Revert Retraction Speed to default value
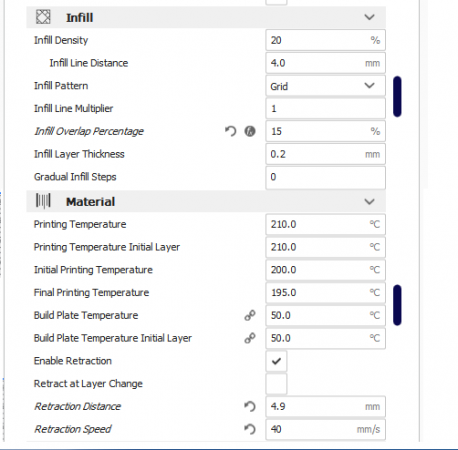 coord(250,429)
